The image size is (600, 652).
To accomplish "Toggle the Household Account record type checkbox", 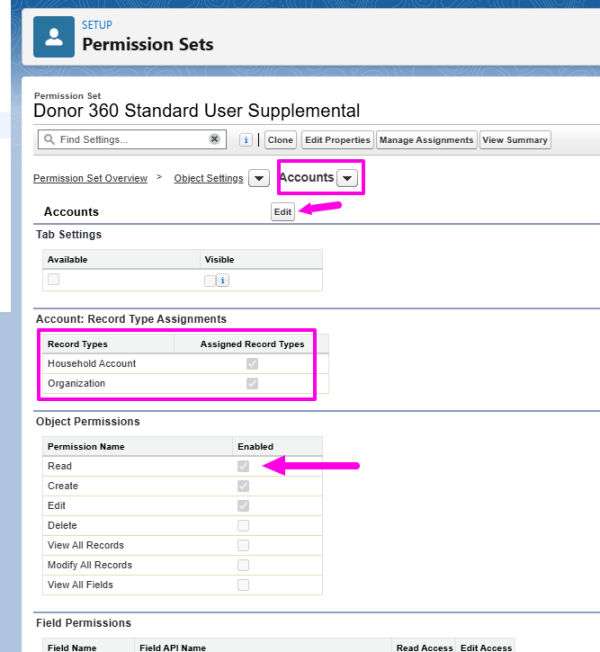I will (x=252, y=364).
